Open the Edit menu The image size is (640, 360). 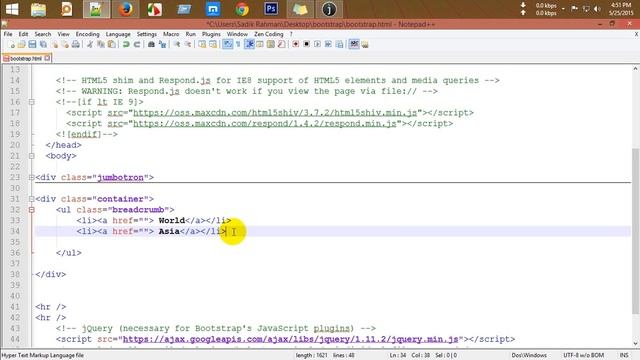click(x=23, y=34)
